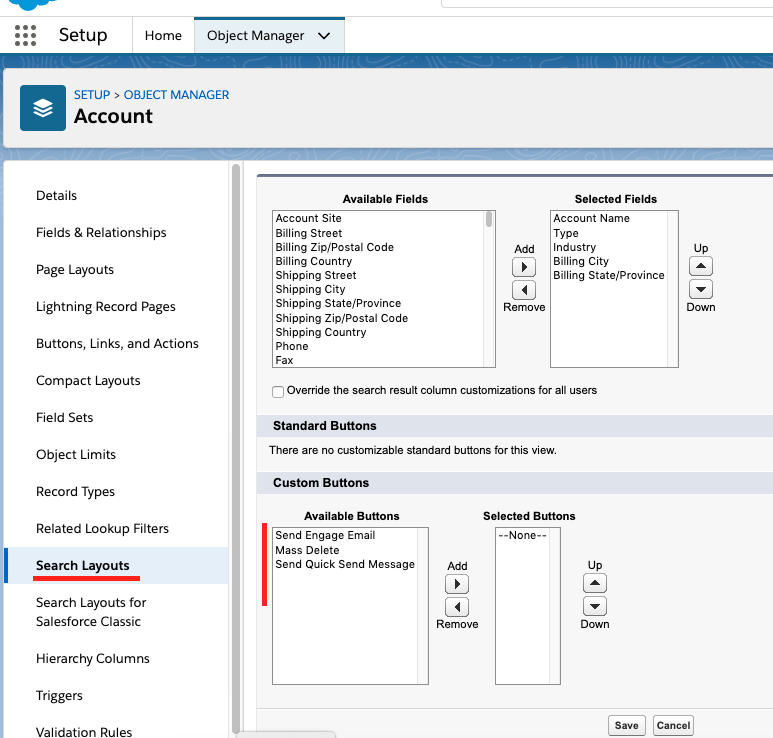Click the Save button

pyautogui.click(x=626, y=725)
